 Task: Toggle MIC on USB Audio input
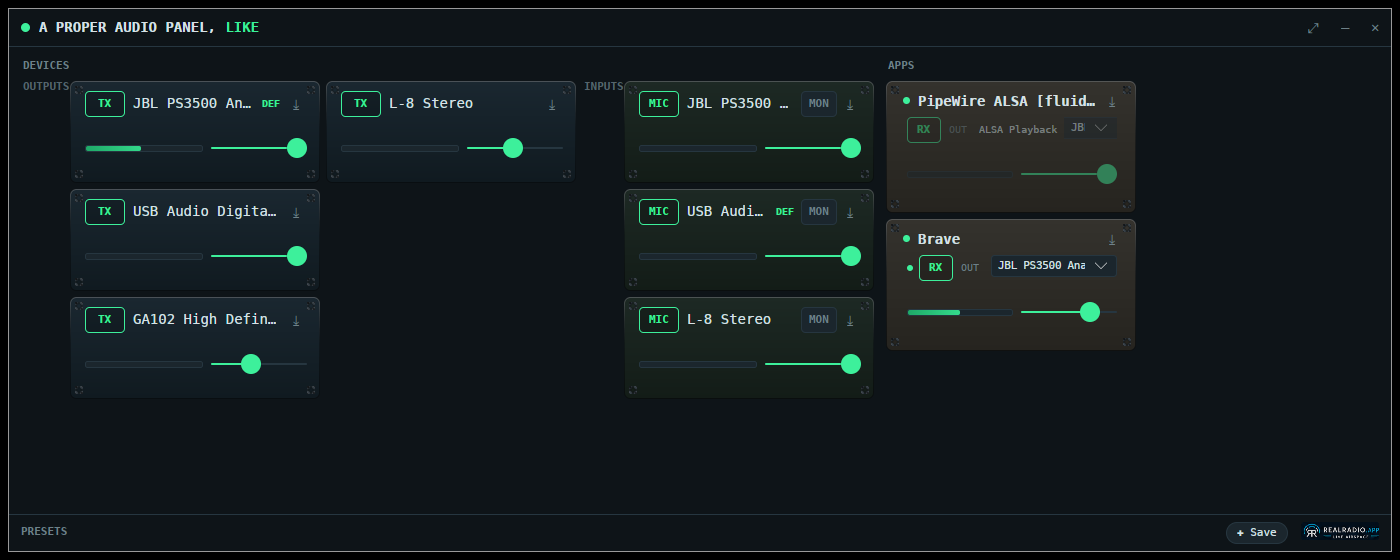659,212
